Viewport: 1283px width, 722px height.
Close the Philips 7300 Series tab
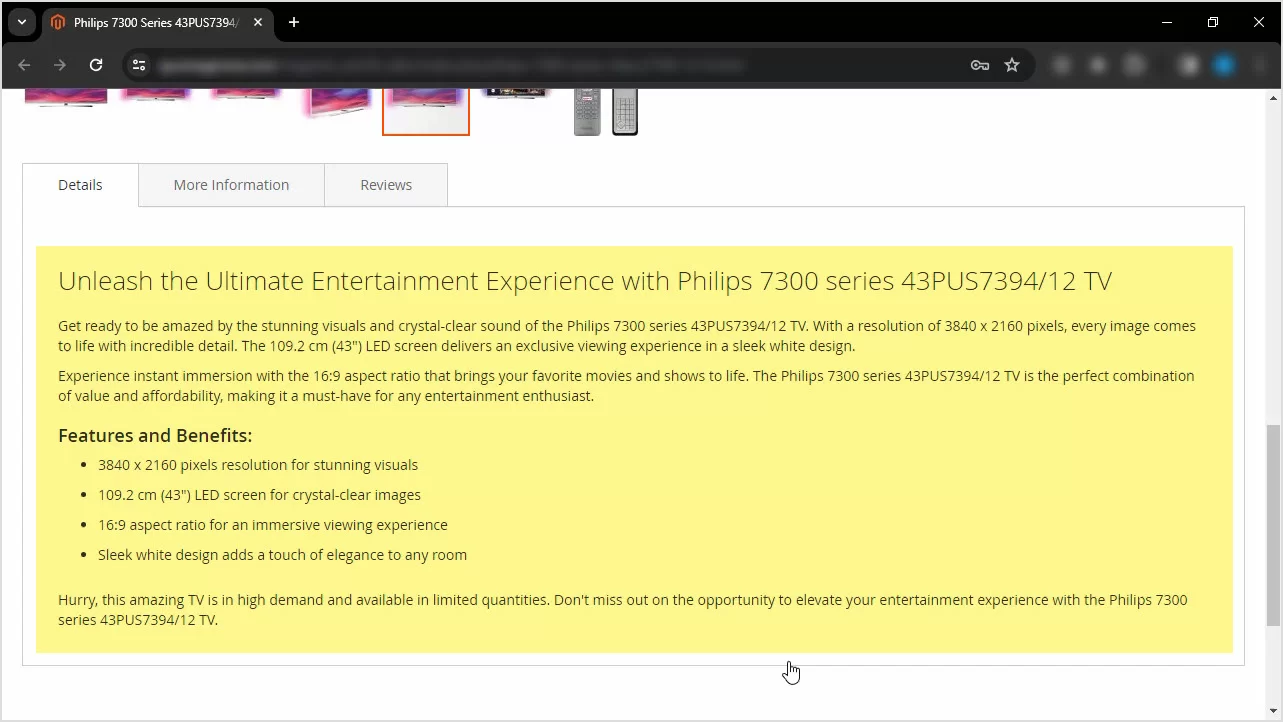click(258, 22)
